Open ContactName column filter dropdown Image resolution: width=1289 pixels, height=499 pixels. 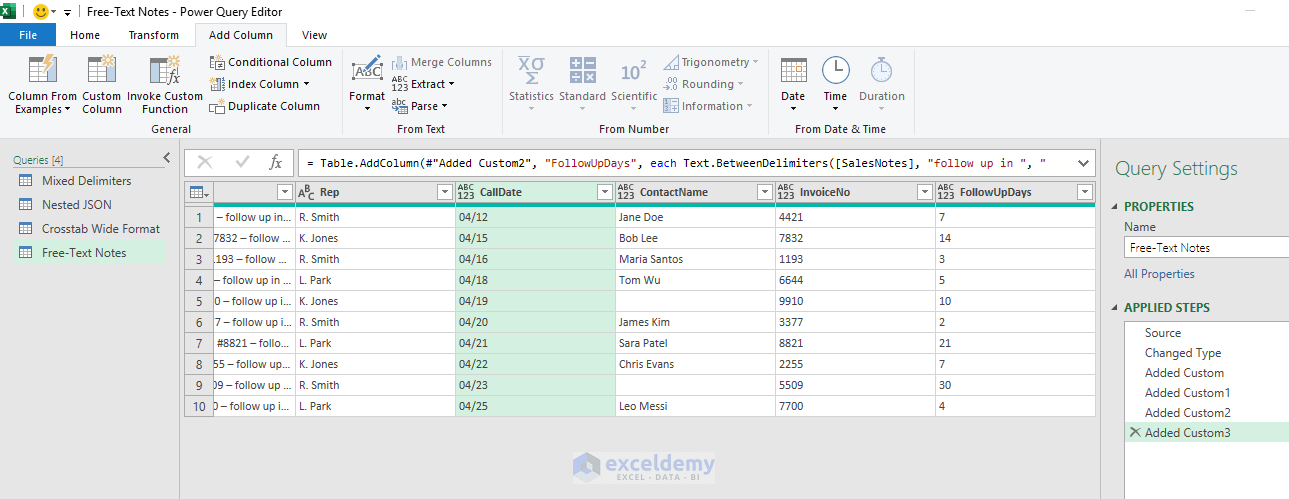coord(764,192)
